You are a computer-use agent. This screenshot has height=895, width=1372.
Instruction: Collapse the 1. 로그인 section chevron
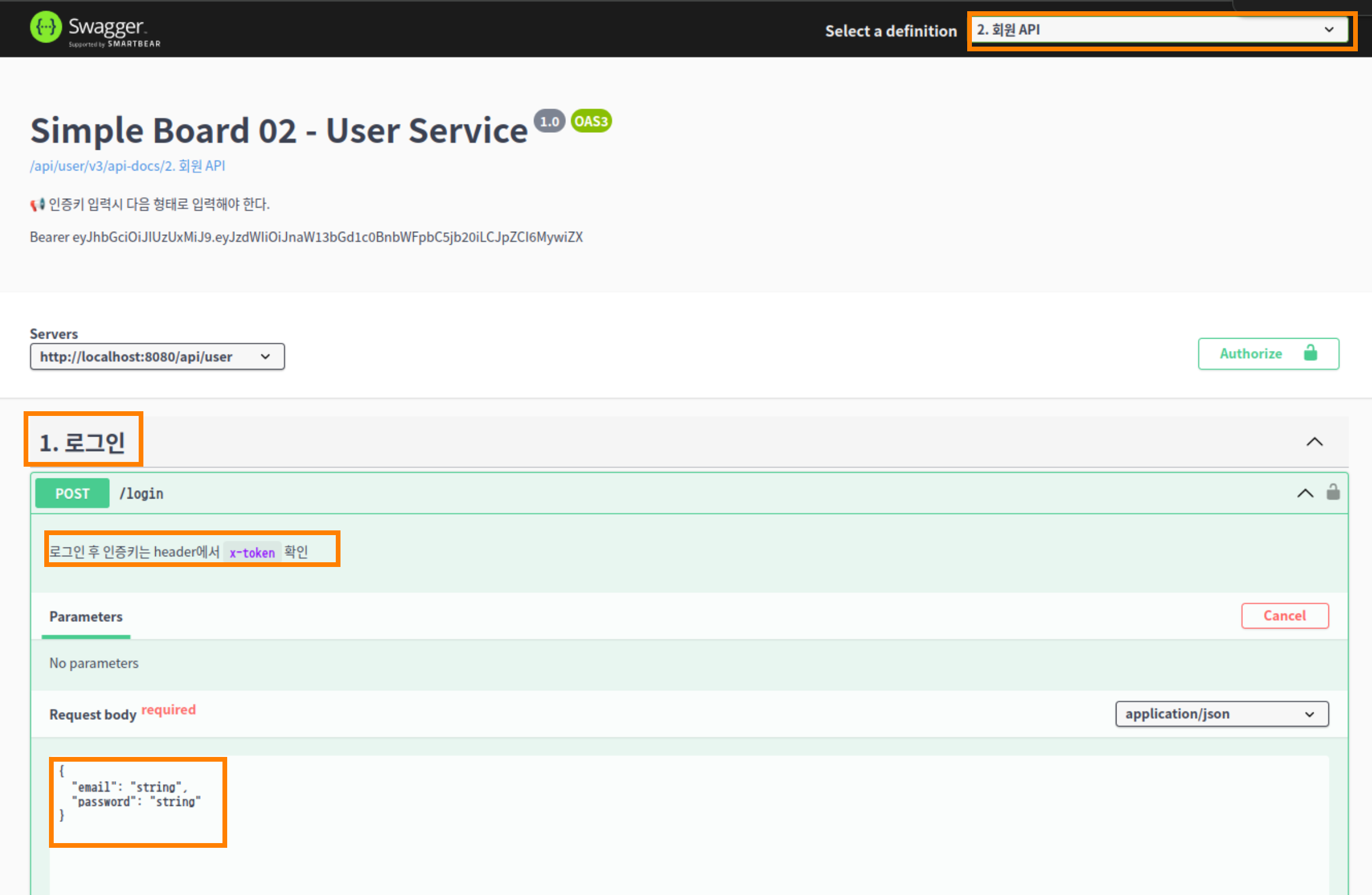click(x=1314, y=442)
